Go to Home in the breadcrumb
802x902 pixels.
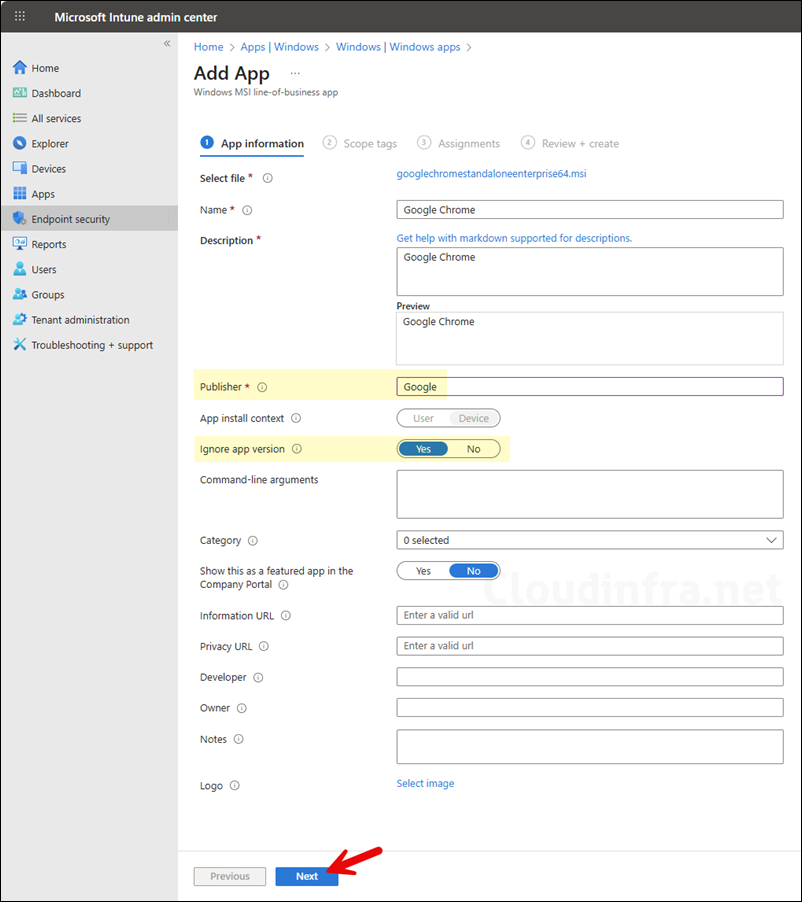pos(208,47)
